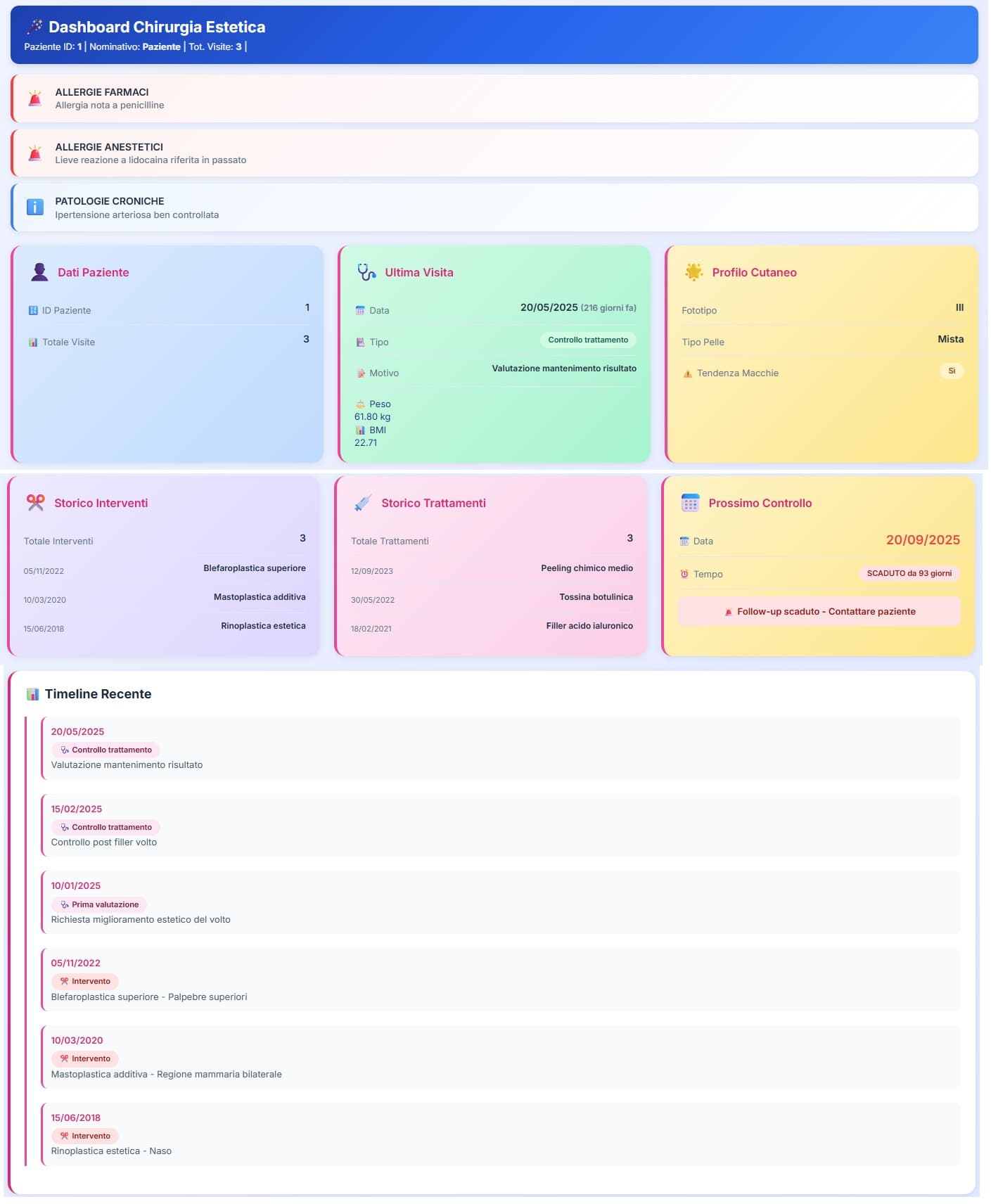Click the Intervento tag under 05/11/2022

click(x=85, y=982)
